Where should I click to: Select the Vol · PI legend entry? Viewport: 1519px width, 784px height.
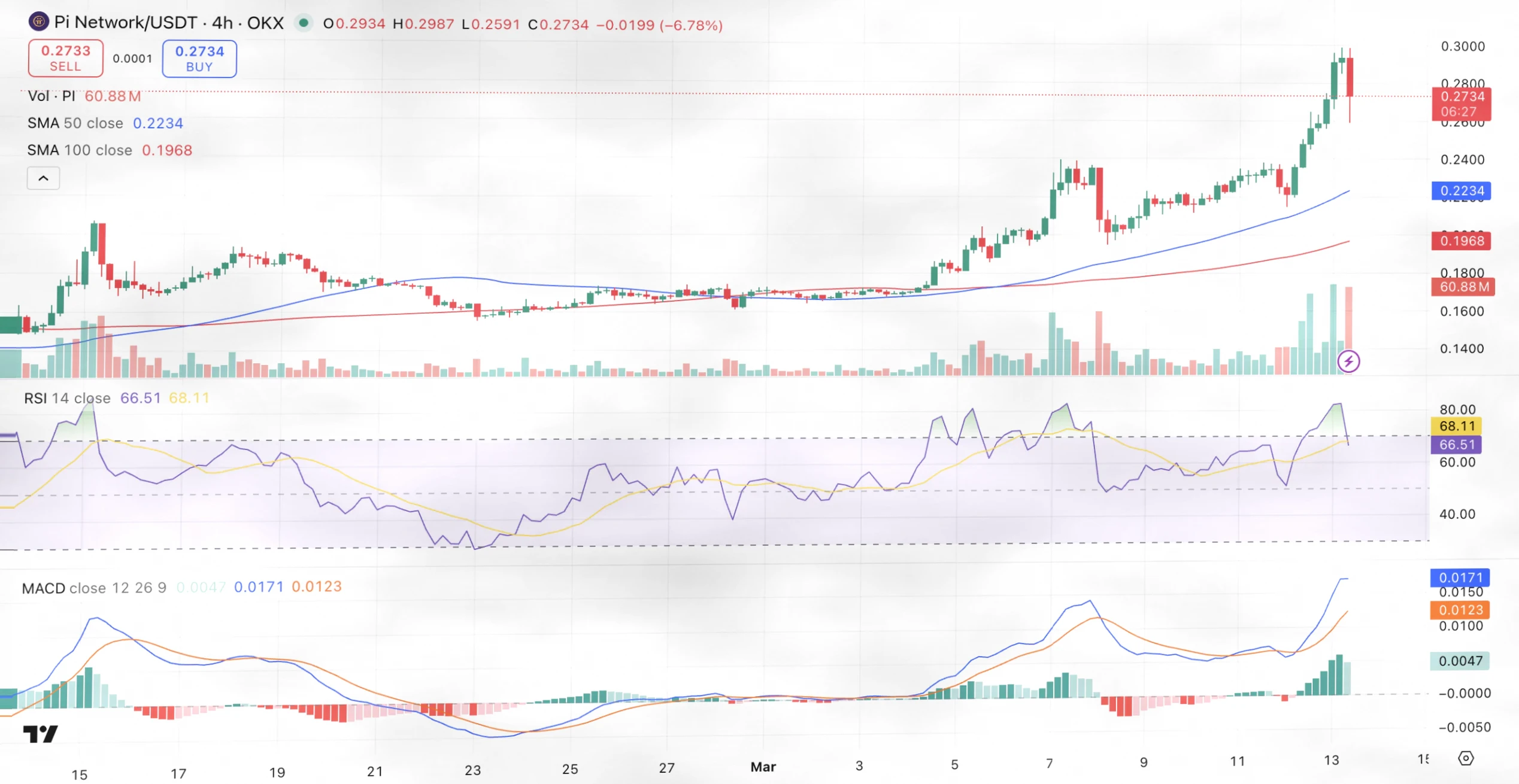pyautogui.click(x=84, y=96)
